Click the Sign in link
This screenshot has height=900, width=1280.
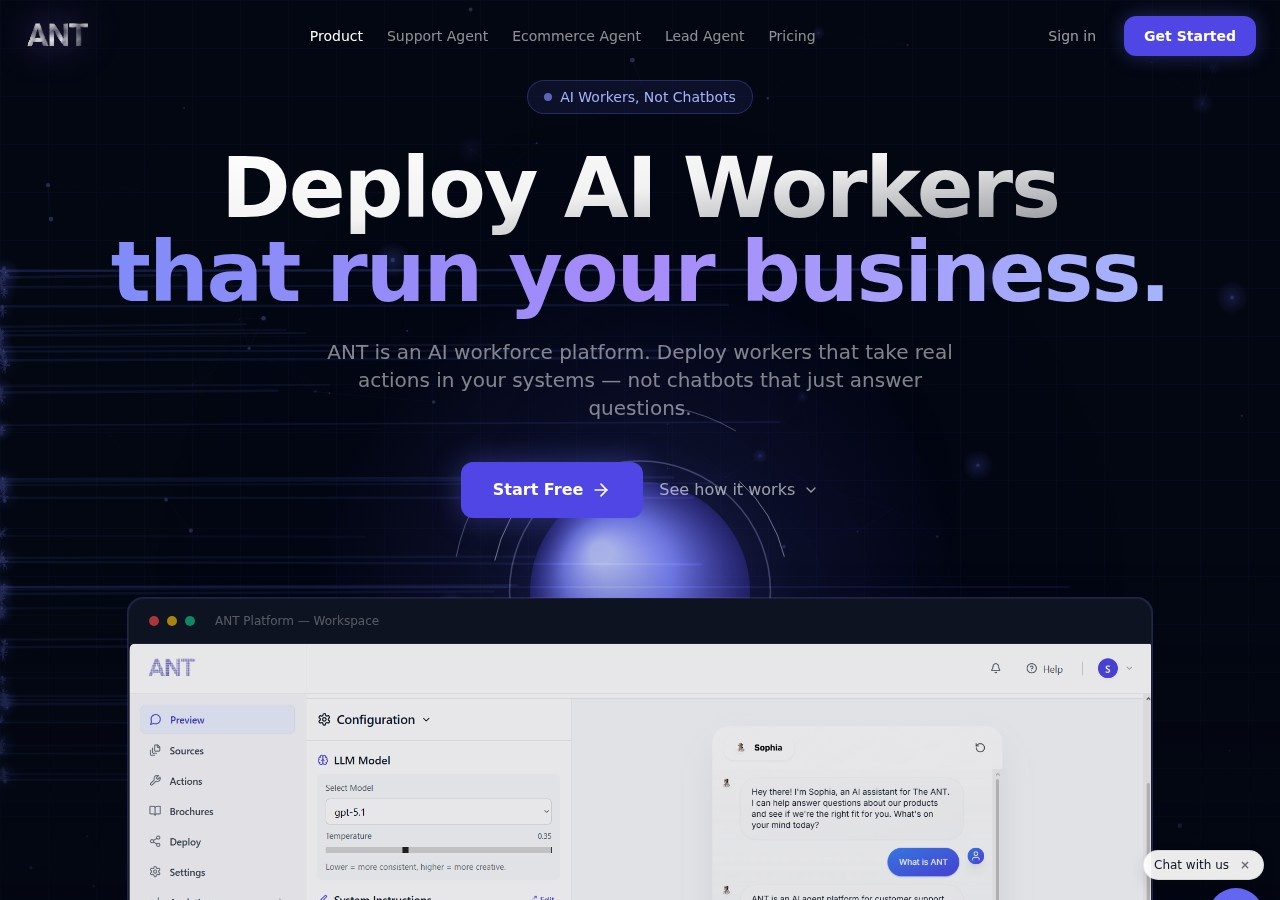point(1072,36)
